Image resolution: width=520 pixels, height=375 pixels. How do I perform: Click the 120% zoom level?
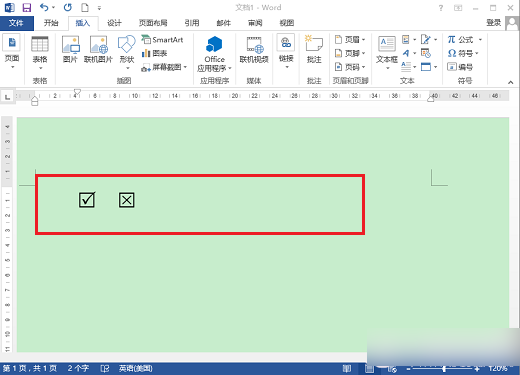point(498,369)
